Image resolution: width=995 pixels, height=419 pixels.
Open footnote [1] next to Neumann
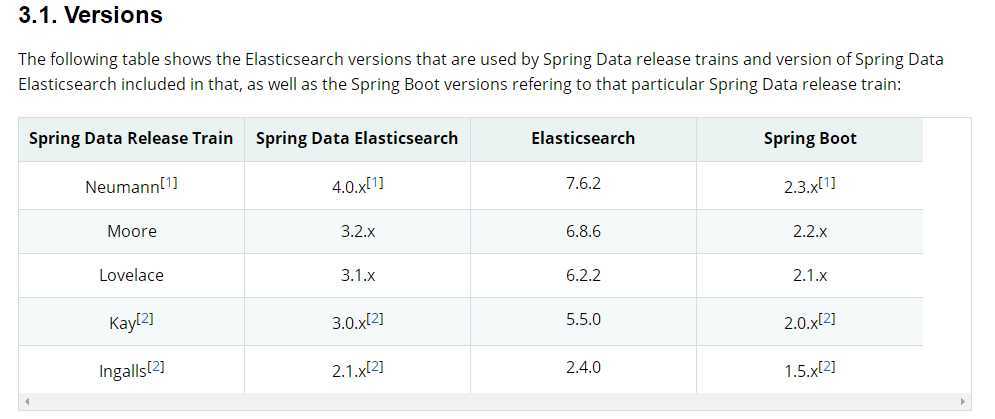click(169, 183)
